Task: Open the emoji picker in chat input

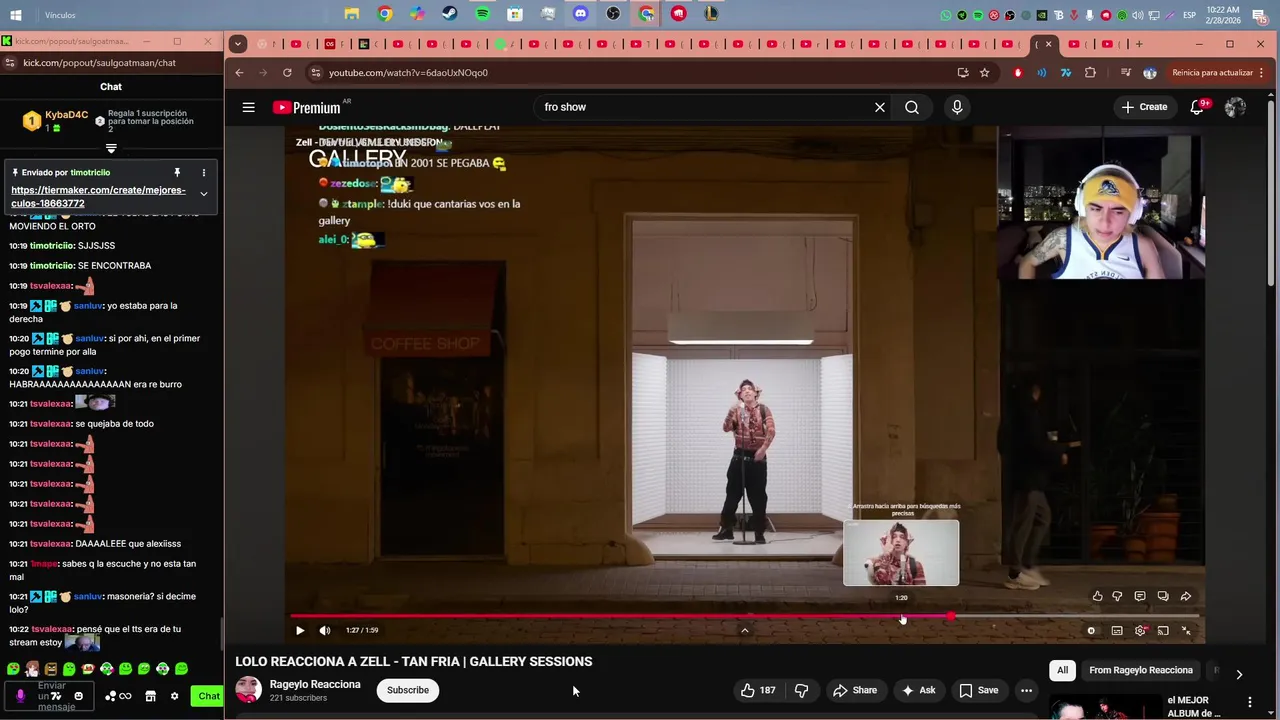Action: click(x=79, y=696)
